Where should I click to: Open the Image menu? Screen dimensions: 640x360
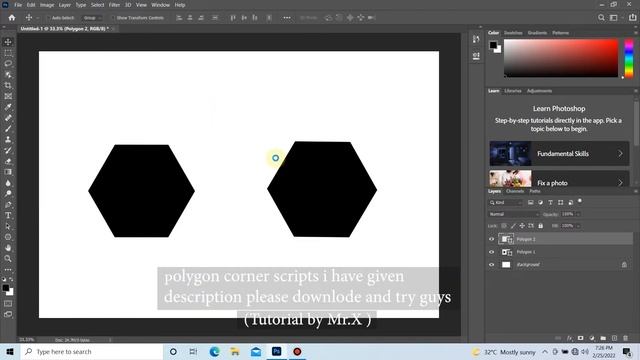(x=47, y=5)
